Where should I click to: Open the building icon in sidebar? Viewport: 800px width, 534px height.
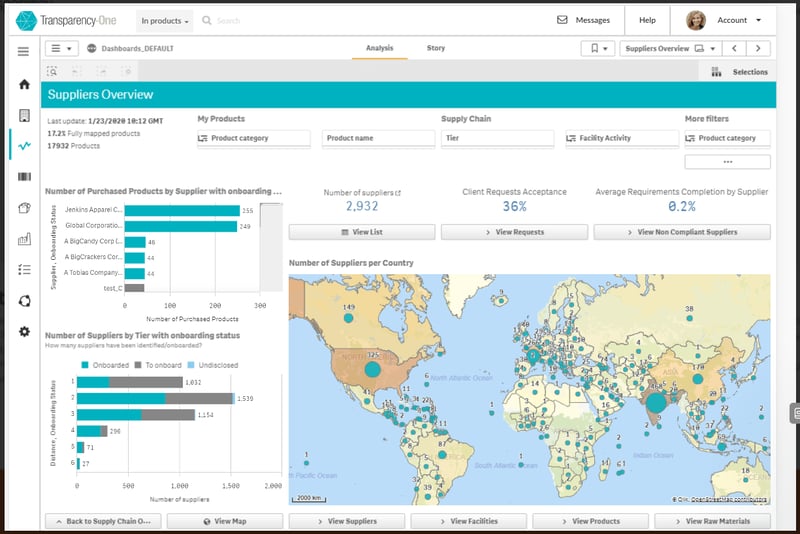(24, 115)
